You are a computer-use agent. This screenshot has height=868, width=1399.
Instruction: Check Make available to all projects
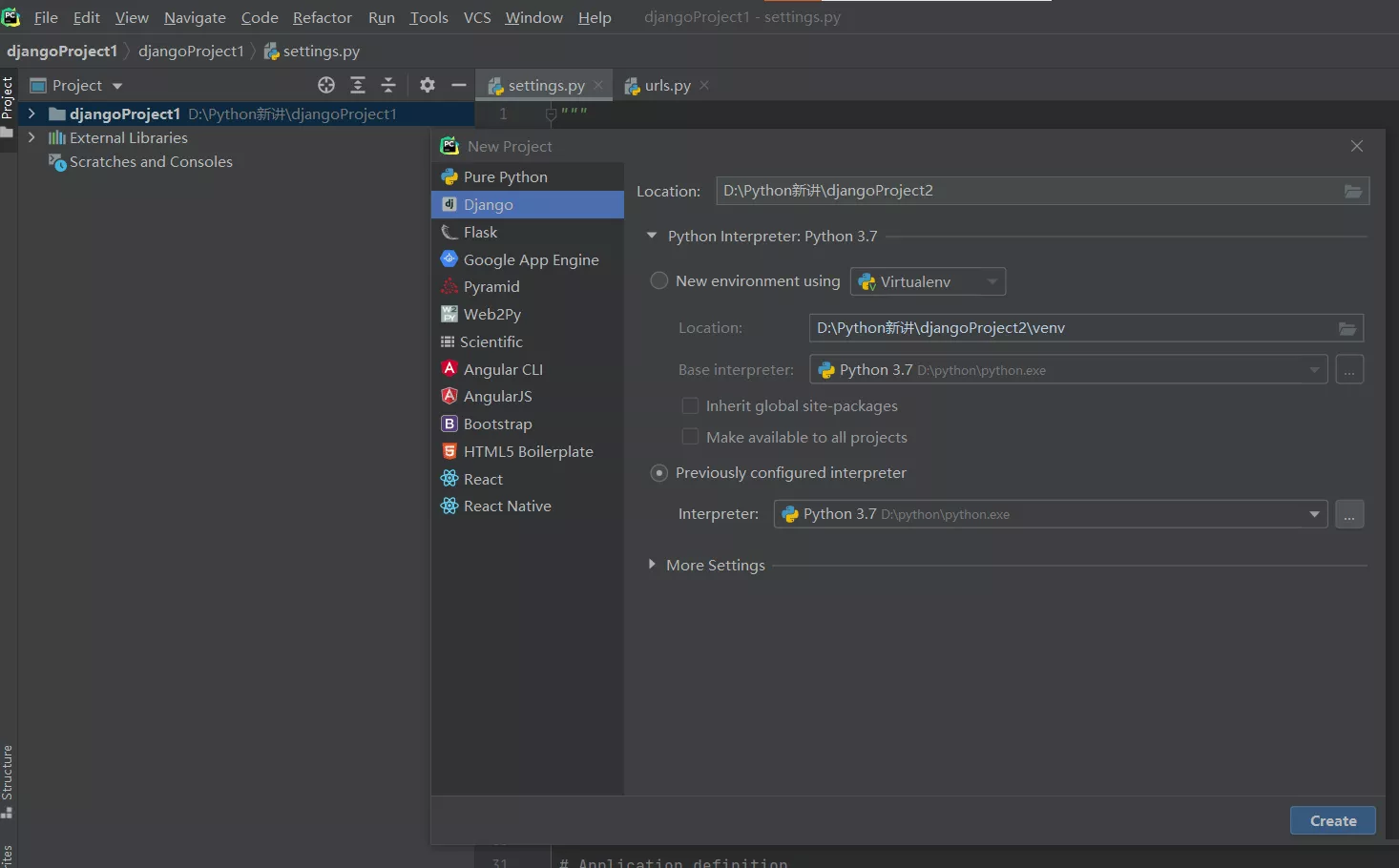(690, 437)
